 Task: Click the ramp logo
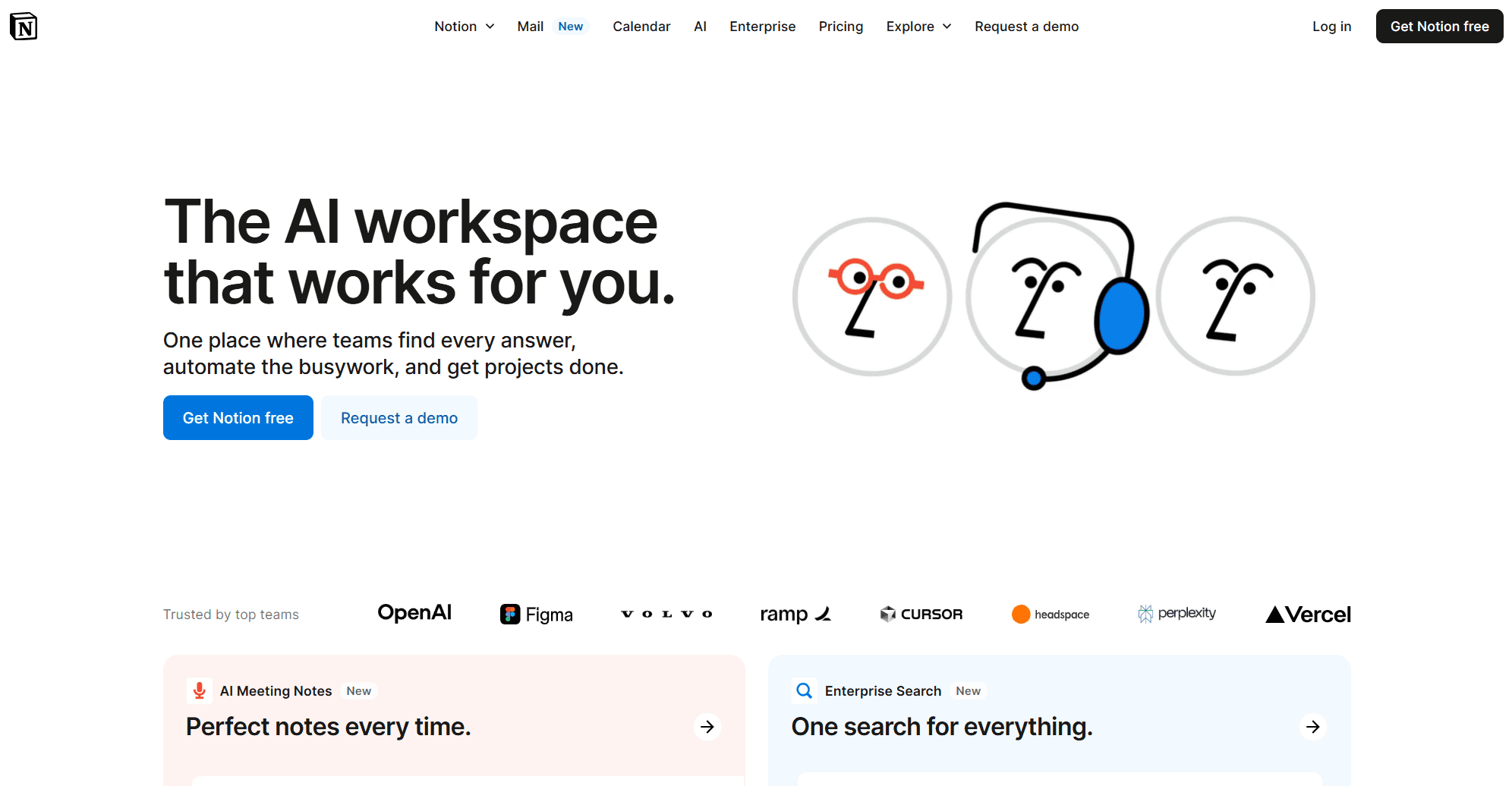point(795,614)
